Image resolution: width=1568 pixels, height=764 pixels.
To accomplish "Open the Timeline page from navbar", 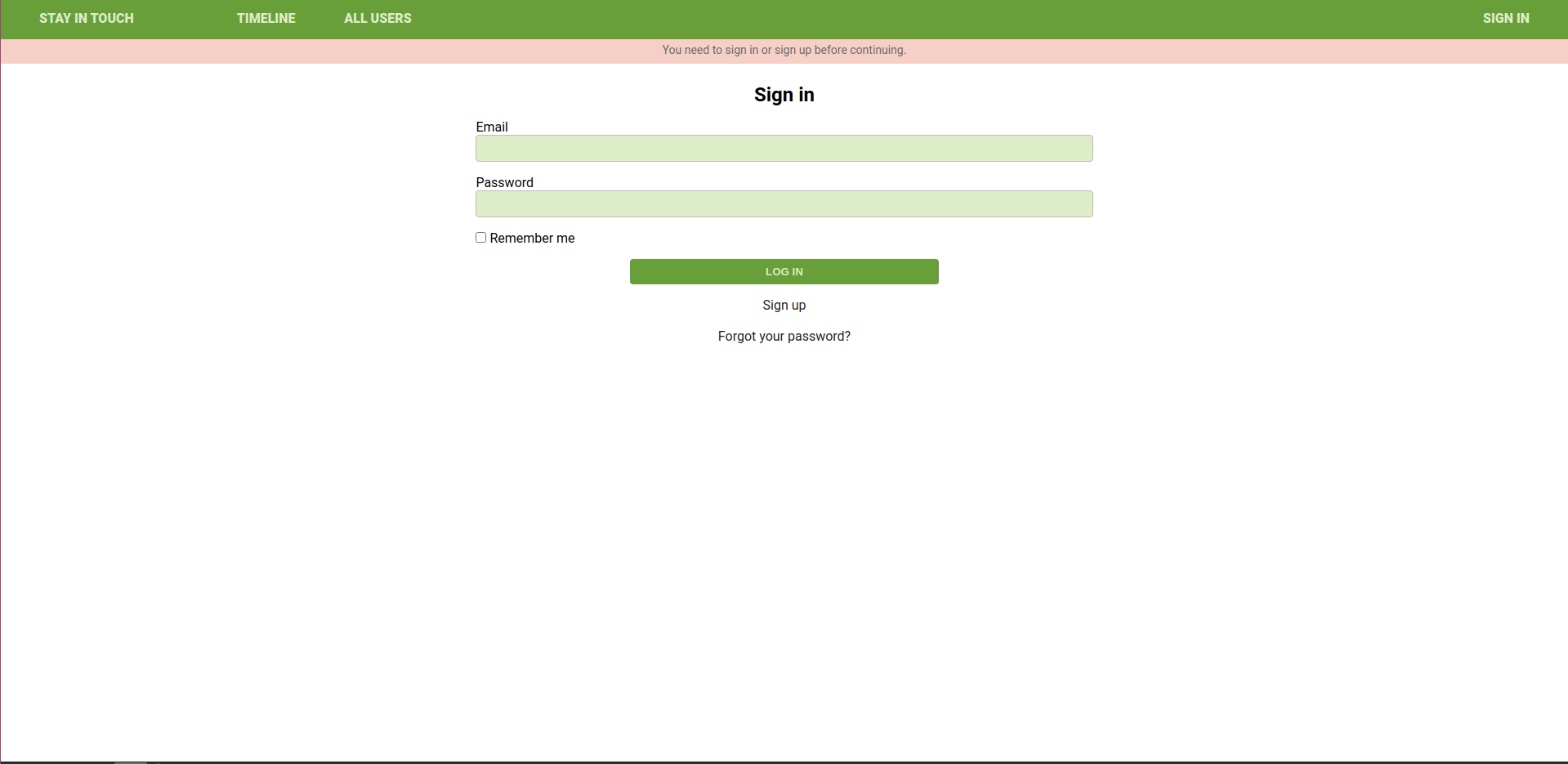I will click(266, 18).
